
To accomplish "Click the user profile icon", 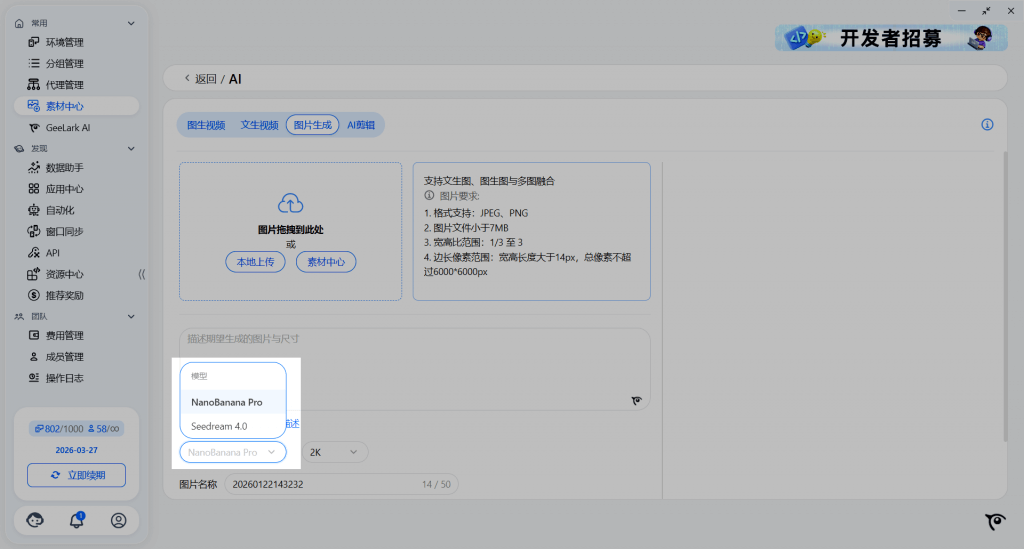I will click(x=119, y=520).
